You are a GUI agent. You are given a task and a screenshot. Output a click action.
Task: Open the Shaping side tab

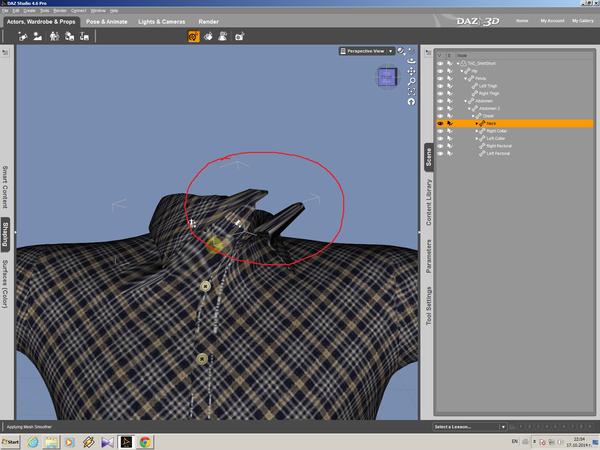tap(5, 235)
